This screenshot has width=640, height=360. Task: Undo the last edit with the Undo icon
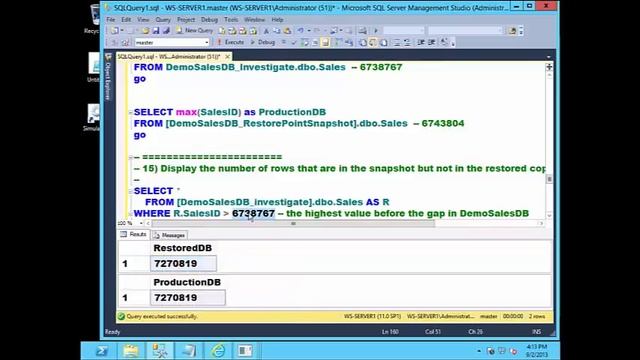coord(300,31)
